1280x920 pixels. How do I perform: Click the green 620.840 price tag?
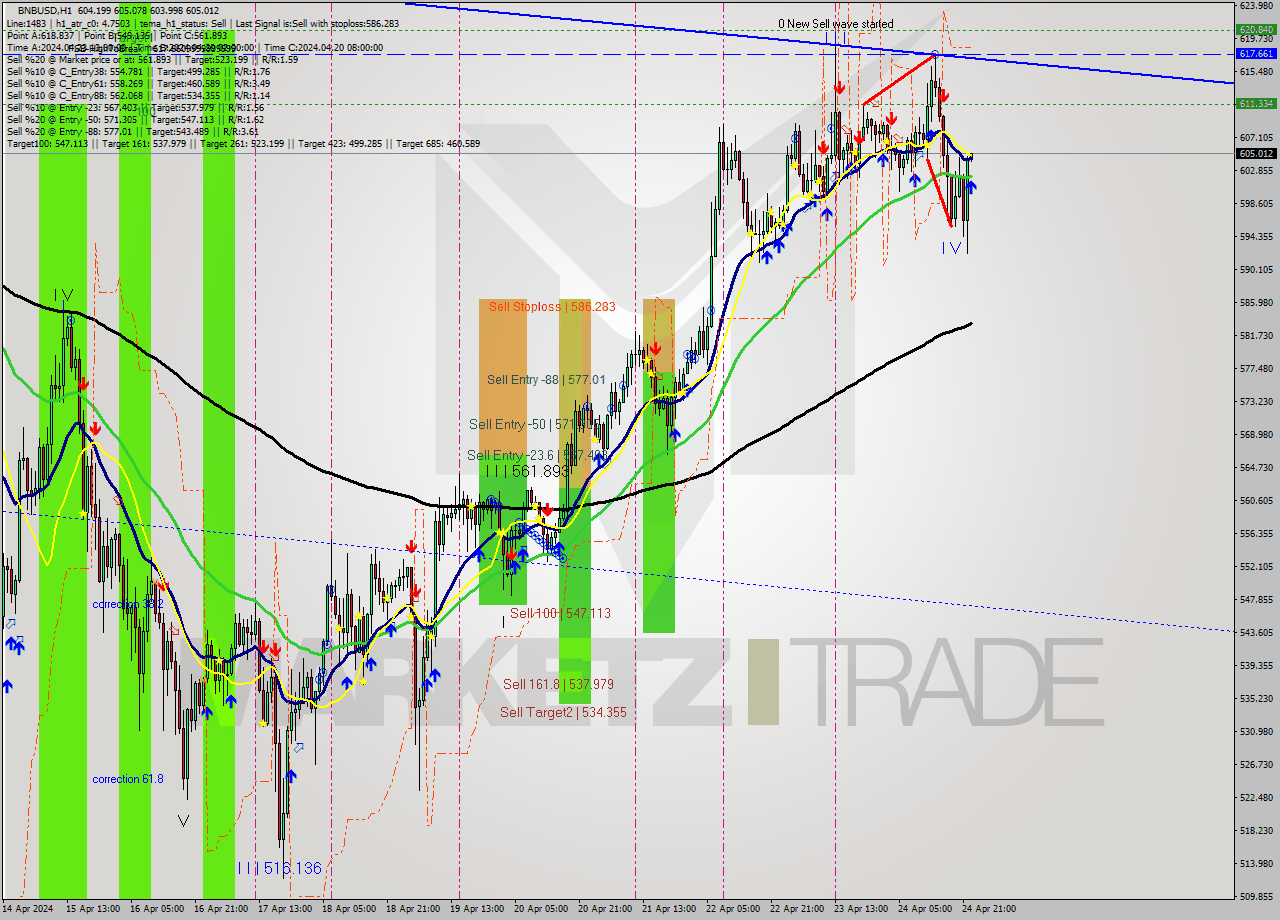point(1256,30)
